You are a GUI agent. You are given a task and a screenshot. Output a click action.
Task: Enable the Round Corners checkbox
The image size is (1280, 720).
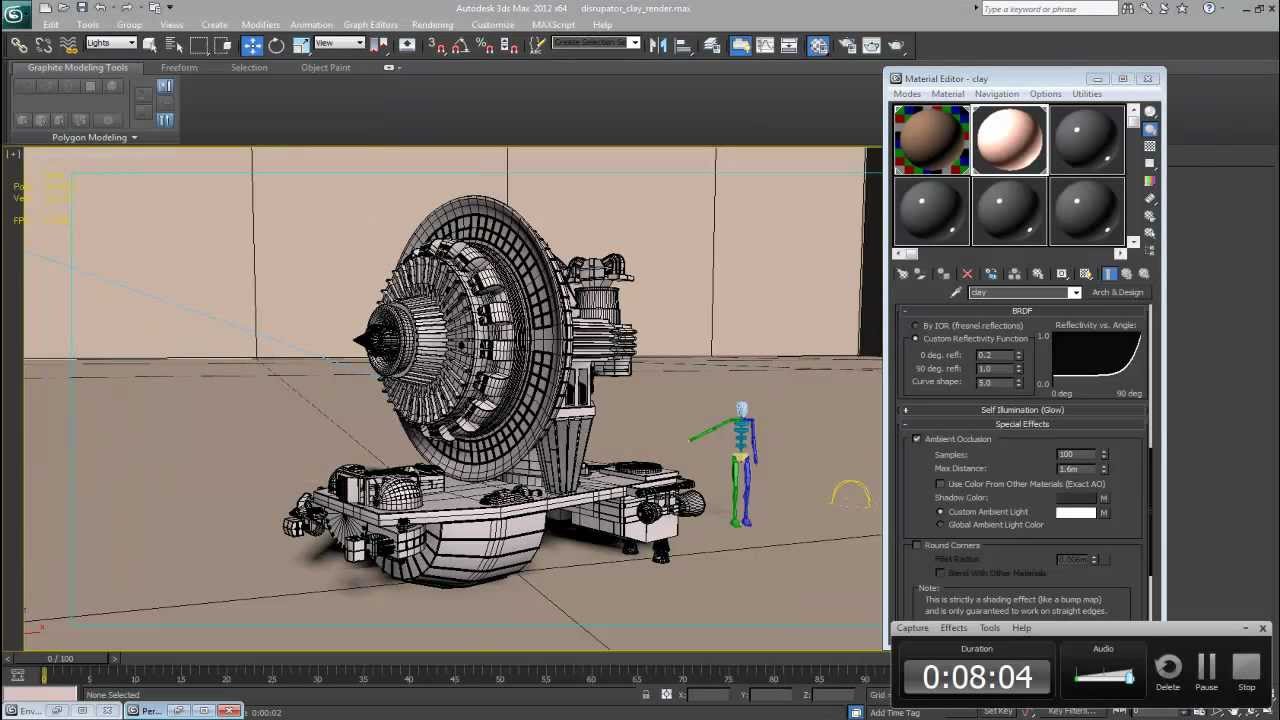coord(917,545)
